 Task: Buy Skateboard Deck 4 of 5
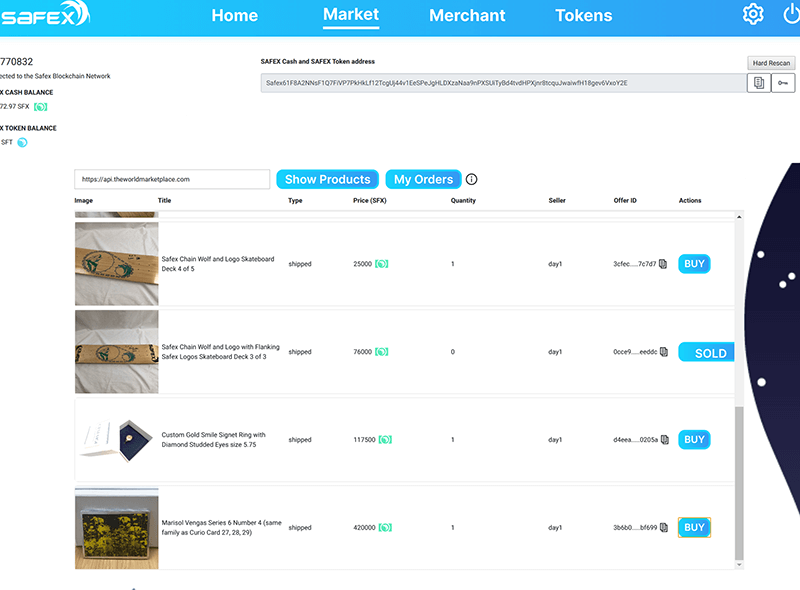click(694, 264)
